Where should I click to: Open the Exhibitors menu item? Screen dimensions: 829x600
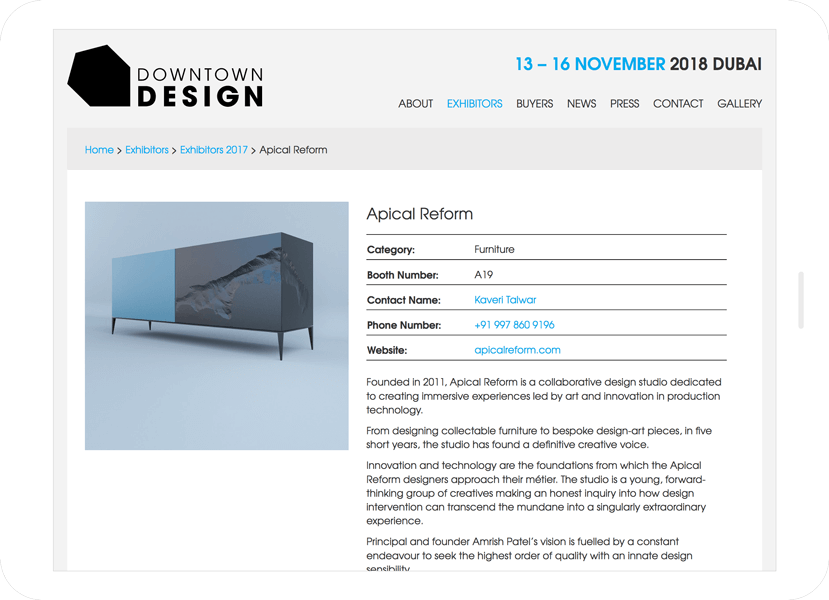[474, 104]
